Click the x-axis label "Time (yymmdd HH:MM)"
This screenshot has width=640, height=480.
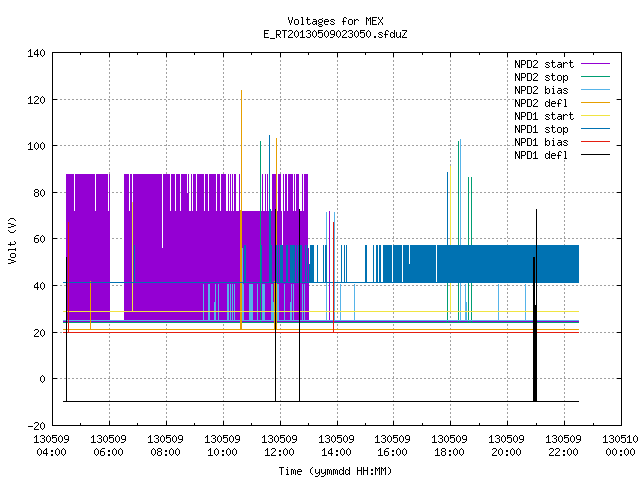pyautogui.click(x=336, y=471)
